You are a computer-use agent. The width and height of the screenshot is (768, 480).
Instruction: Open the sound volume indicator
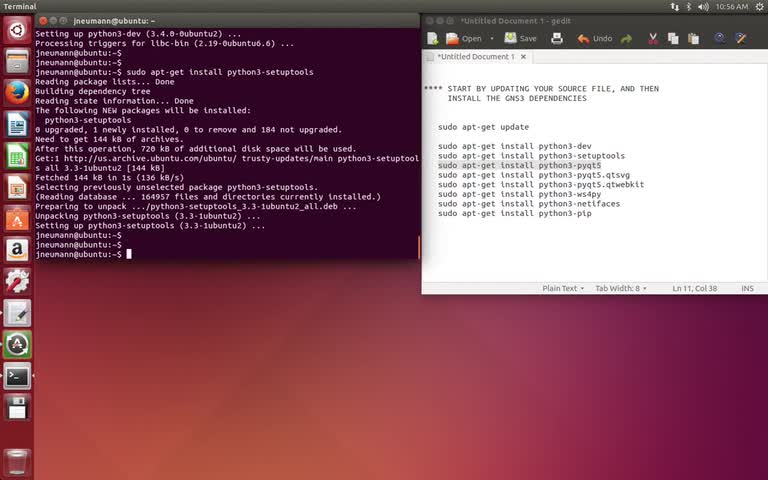point(703,6)
